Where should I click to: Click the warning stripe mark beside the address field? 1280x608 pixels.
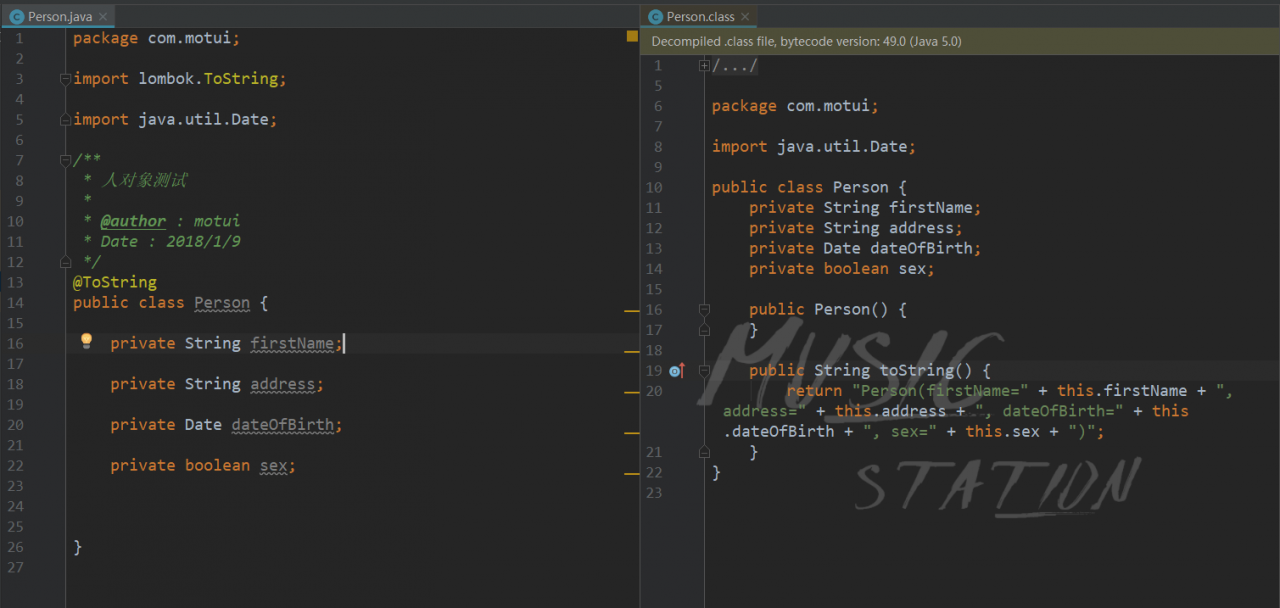click(x=631, y=392)
